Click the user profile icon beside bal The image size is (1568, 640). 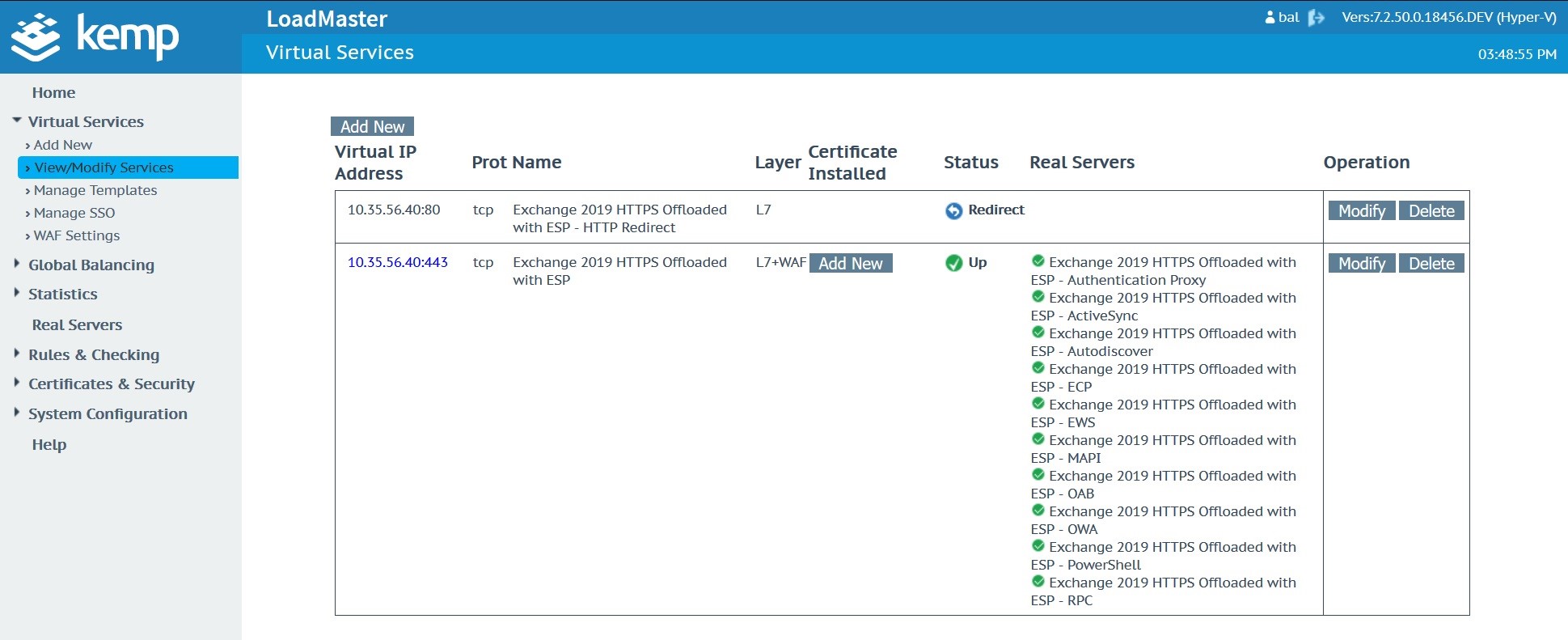[x=1270, y=18]
